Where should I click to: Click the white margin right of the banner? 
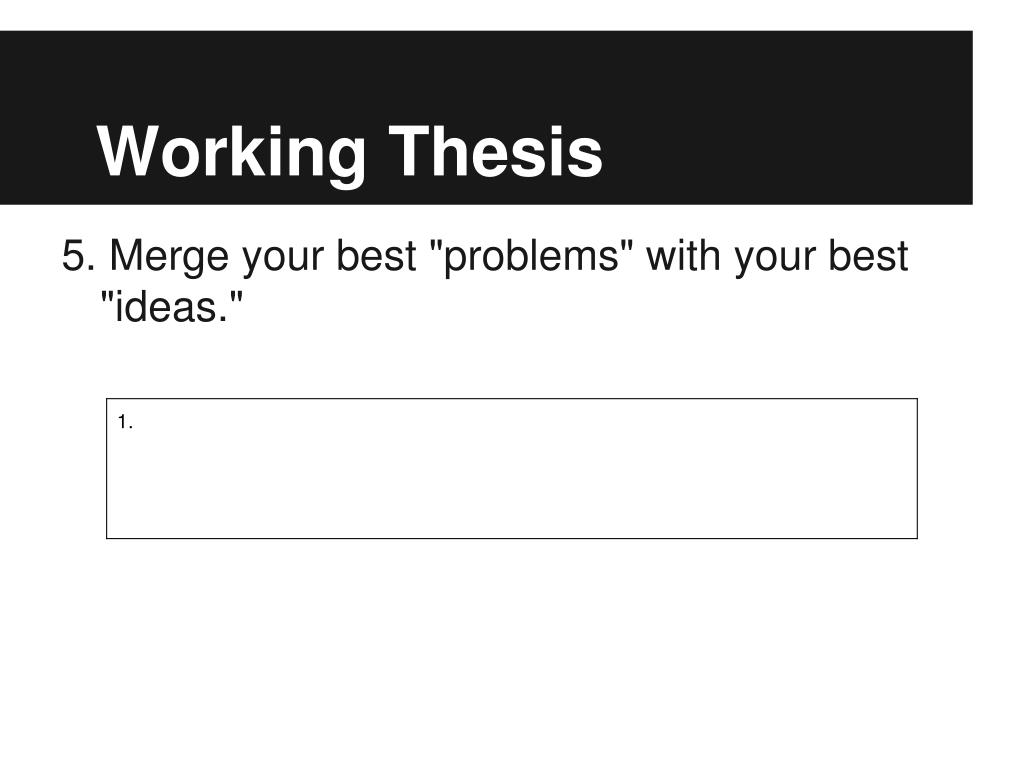(999, 118)
